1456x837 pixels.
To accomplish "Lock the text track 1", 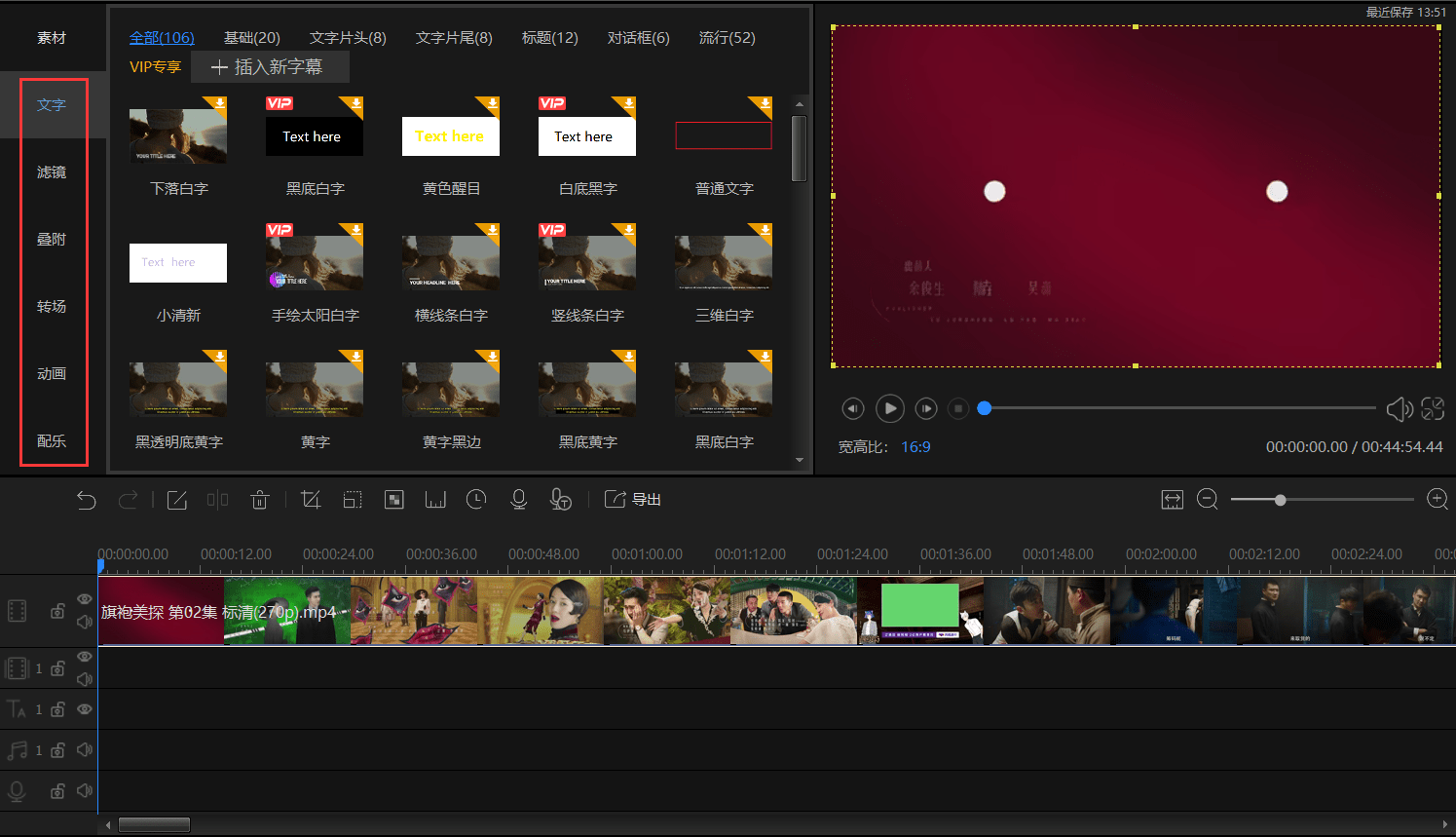I will [x=57, y=709].
